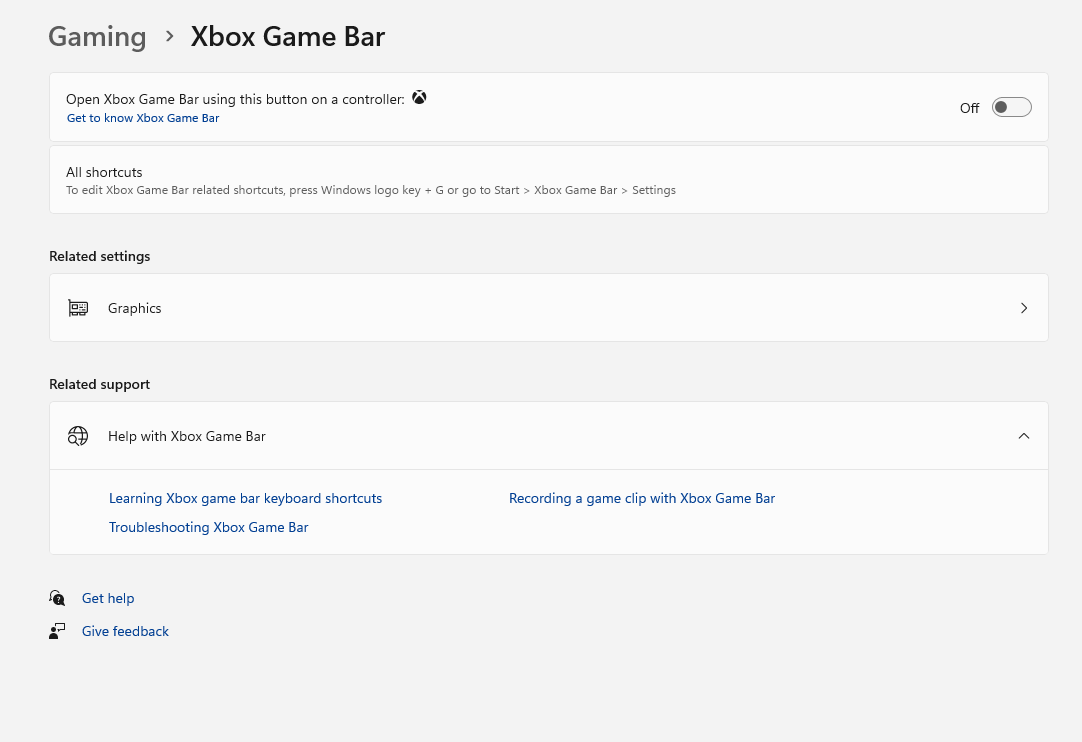Click the Xbox Game Bar page title
Image resolution: width=1082 pixels, height=742 pixels.
[288, 37]
